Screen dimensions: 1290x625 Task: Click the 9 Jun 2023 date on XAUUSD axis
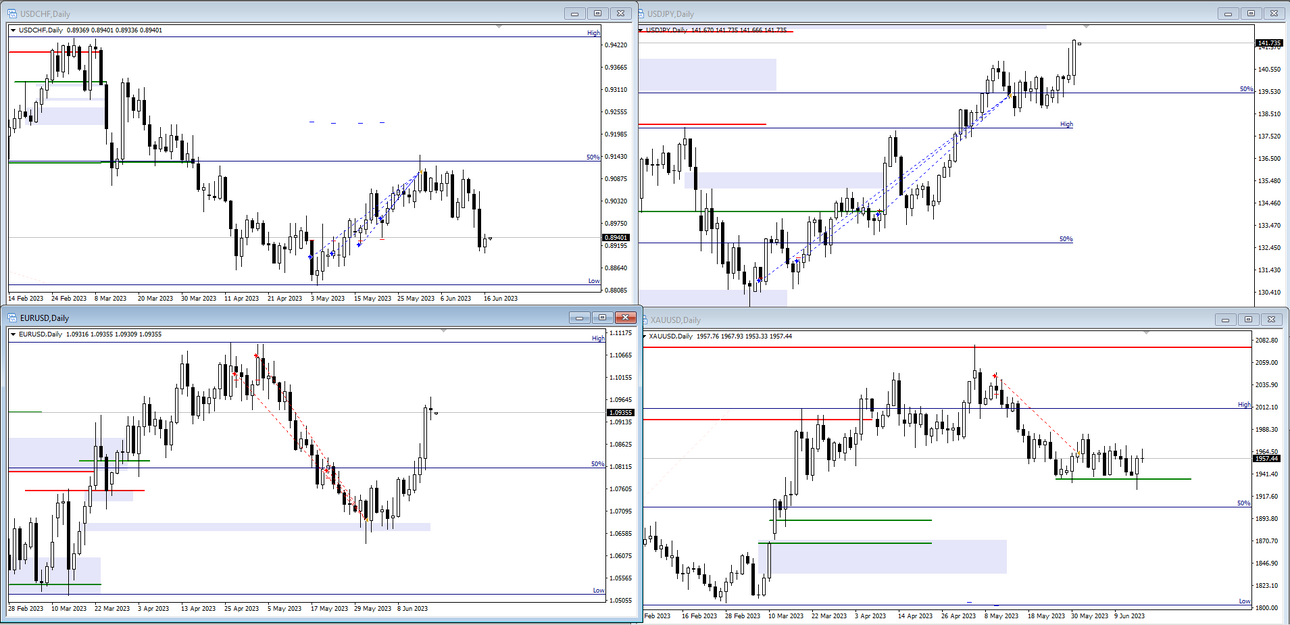pos(1130,617)
